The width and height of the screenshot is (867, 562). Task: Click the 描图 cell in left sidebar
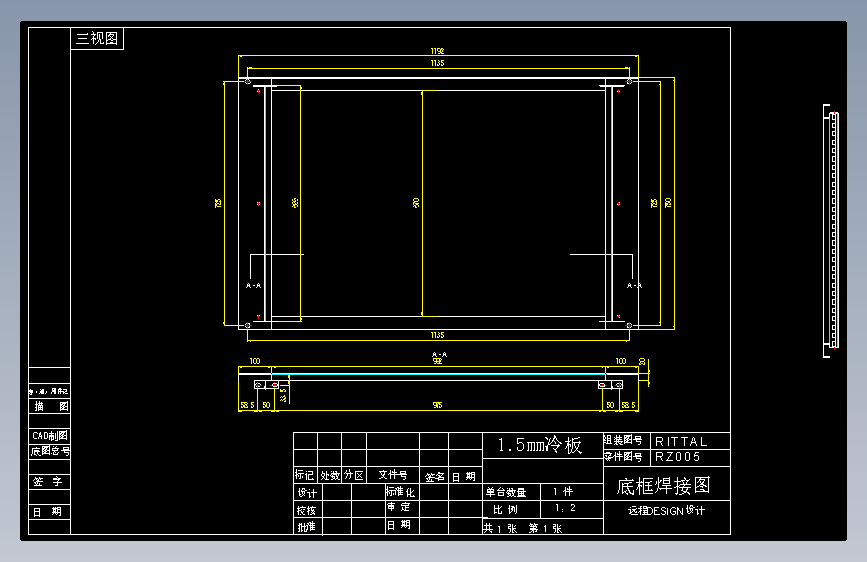50,407
